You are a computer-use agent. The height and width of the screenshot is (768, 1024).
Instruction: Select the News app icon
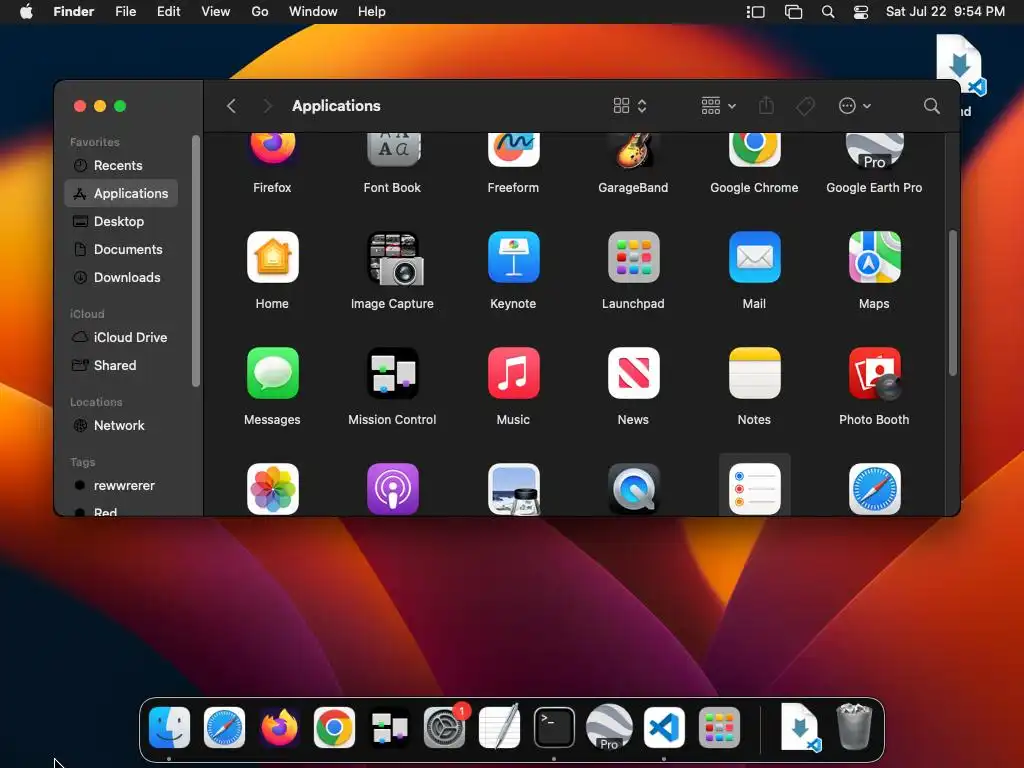coord(633,373)
